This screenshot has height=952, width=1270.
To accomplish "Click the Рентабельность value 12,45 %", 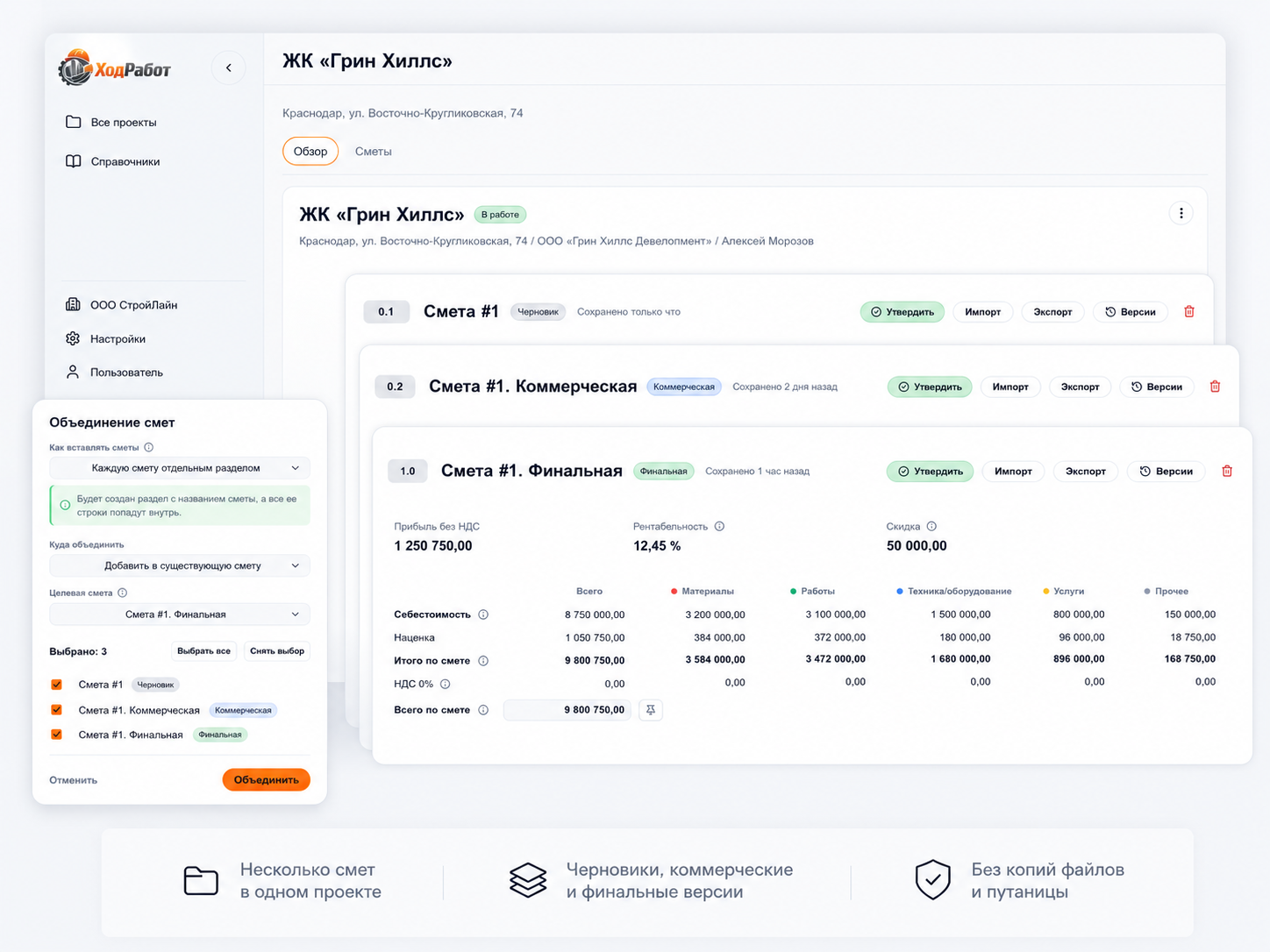I will (657, 546).
